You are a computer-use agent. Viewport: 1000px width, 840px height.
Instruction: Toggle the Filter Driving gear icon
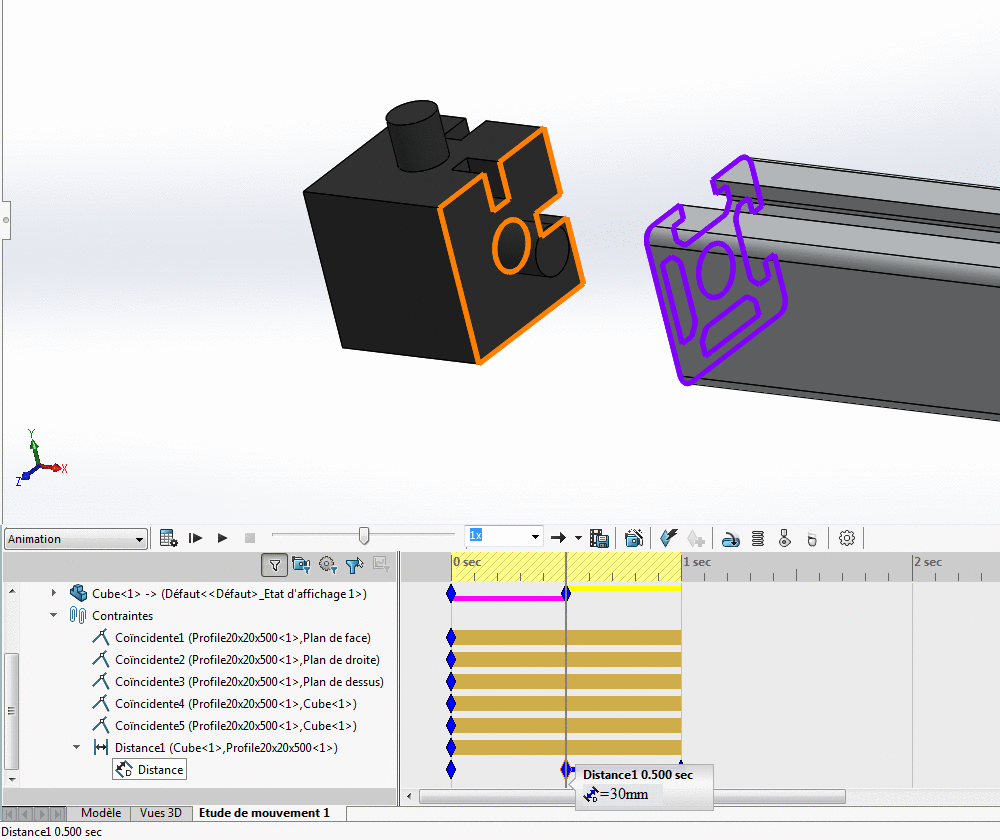pos(327,565)
